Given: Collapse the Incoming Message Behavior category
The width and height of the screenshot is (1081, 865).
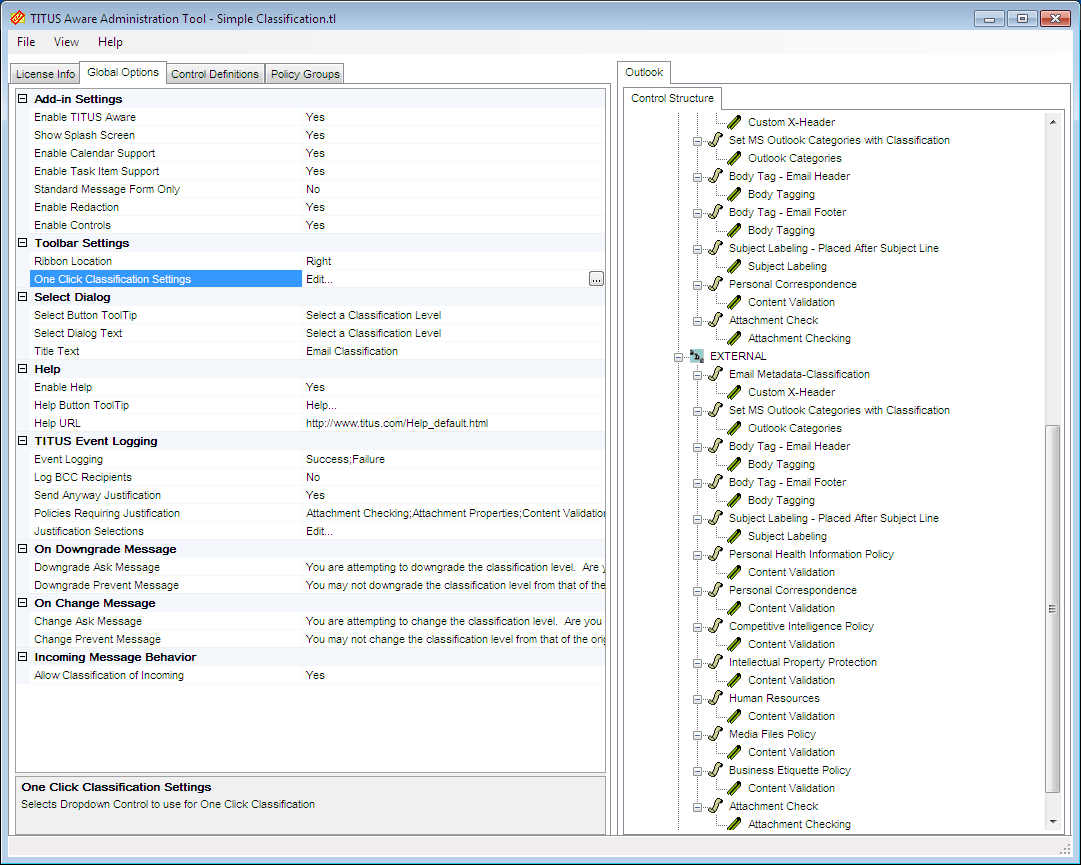Looking at the screenshot, I should pos(23,657).
